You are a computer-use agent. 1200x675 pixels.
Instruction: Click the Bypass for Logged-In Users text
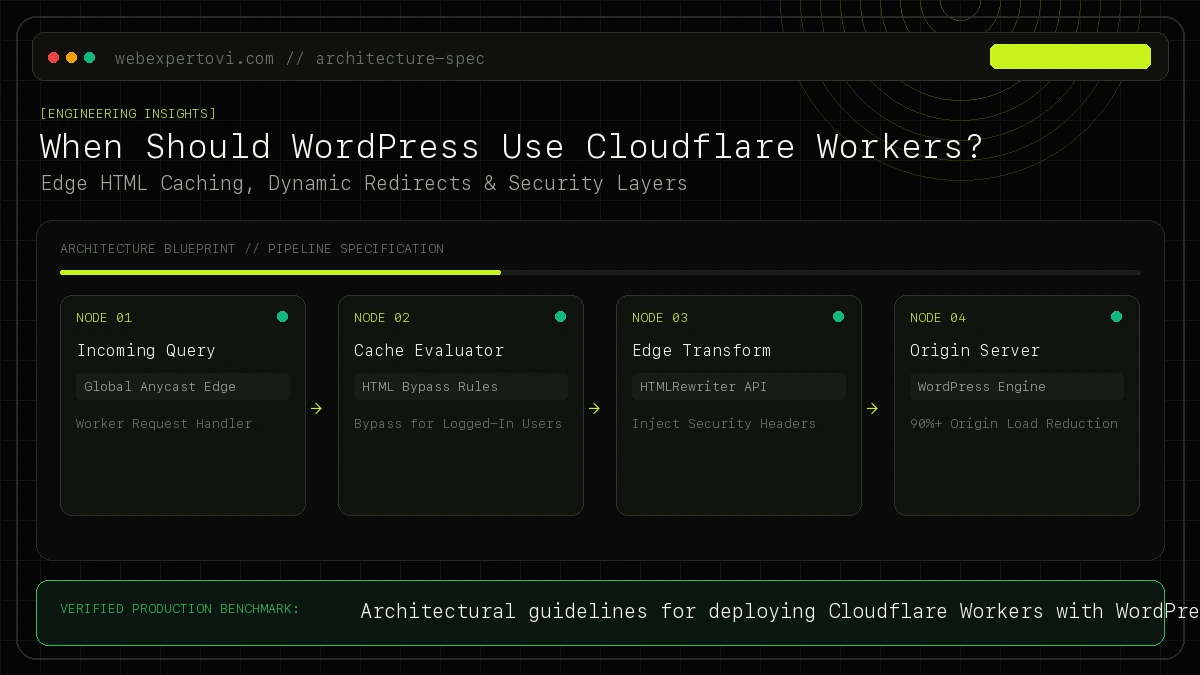(458, 423)
